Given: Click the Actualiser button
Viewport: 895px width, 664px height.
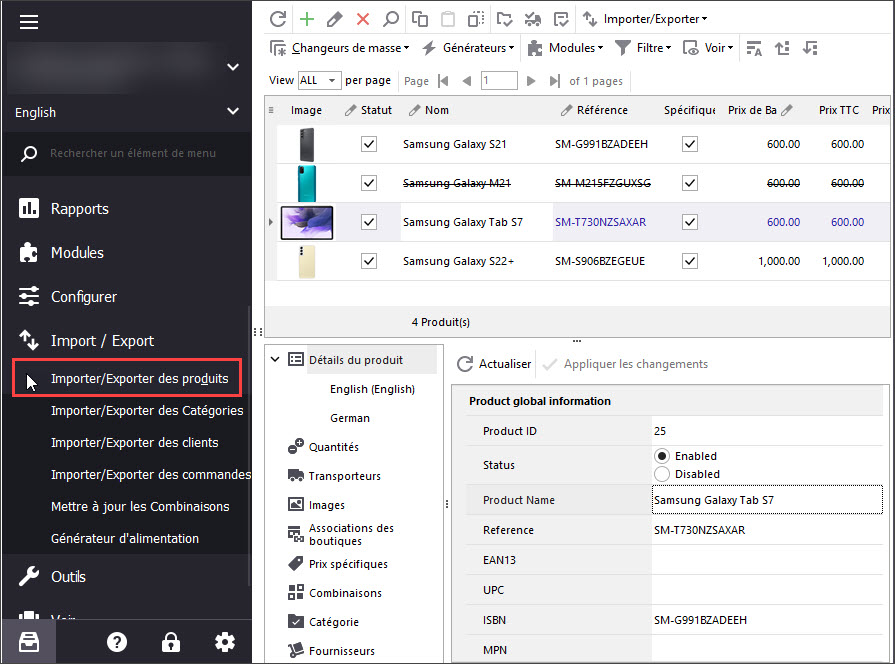Looking at the screenshot, I should 494,364.
